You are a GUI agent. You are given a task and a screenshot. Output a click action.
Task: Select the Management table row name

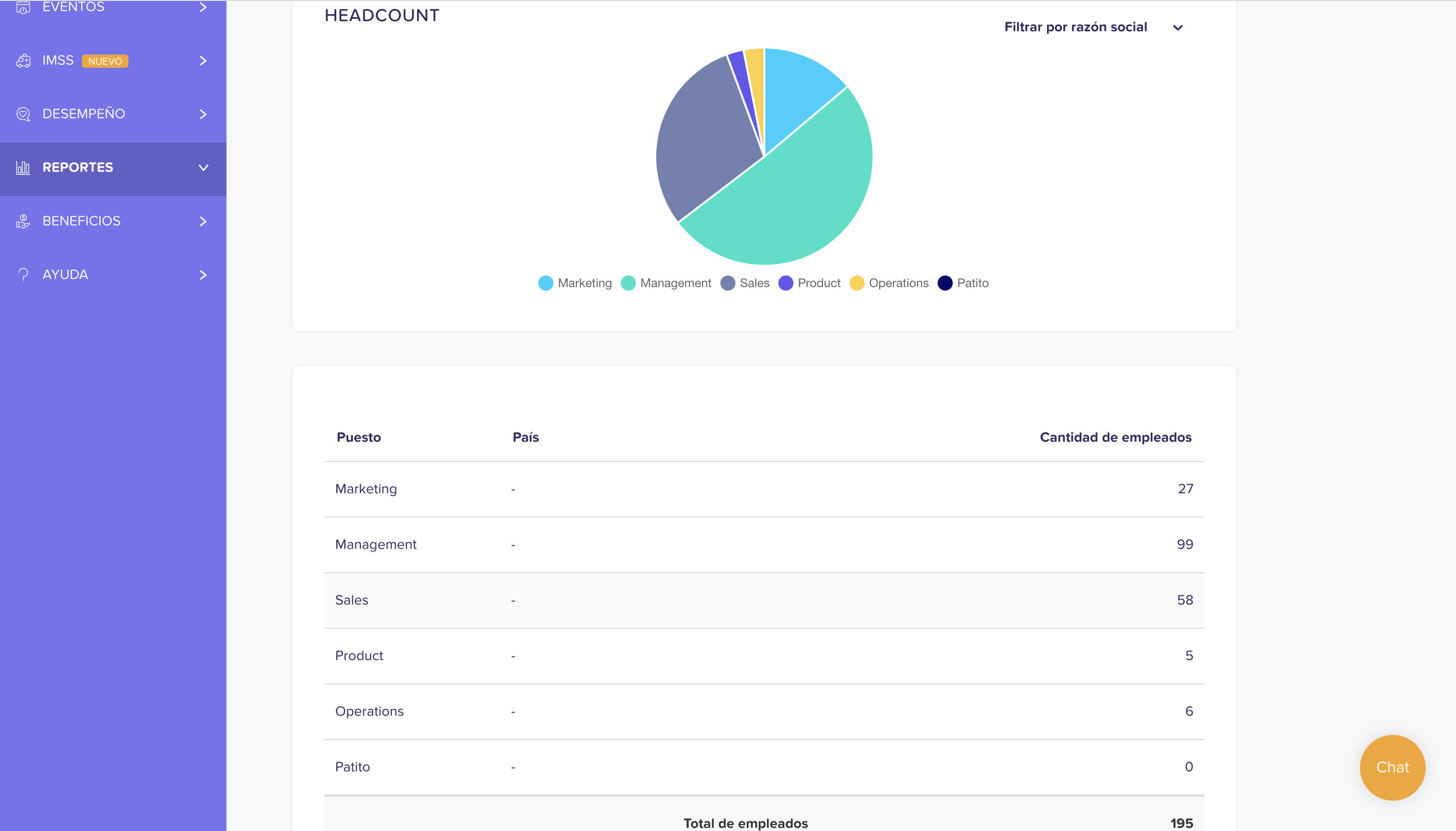(376, 544)
